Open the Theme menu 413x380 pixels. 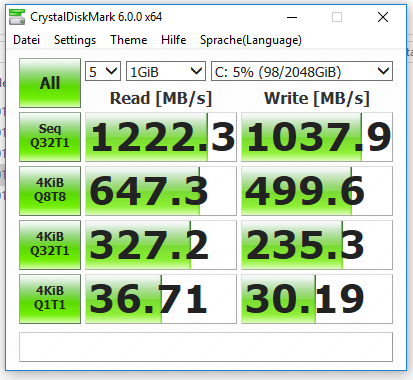point(129,40)
